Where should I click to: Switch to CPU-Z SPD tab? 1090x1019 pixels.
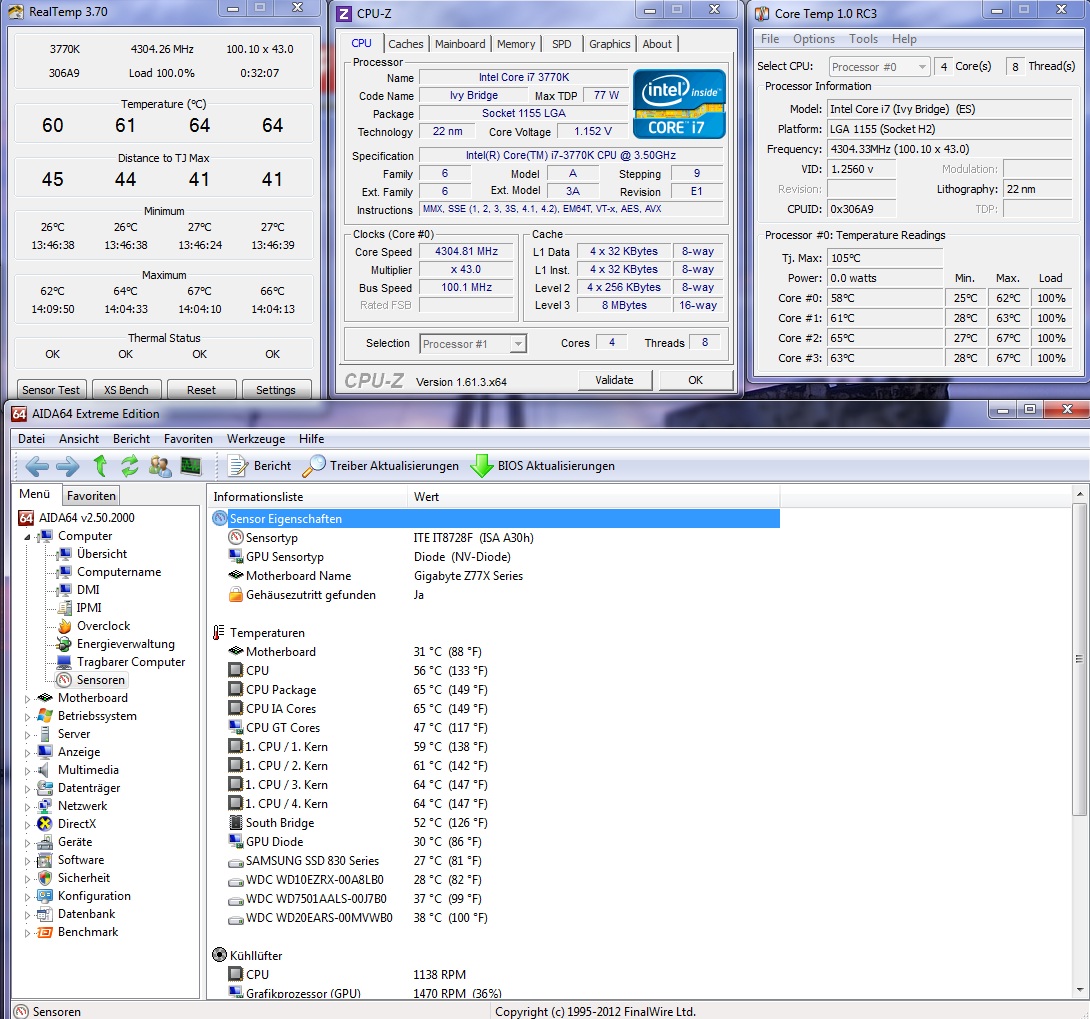[x=562, y=44]
